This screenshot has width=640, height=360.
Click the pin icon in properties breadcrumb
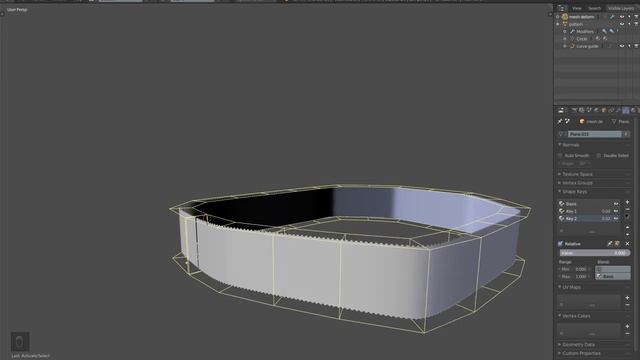point(560,121)
